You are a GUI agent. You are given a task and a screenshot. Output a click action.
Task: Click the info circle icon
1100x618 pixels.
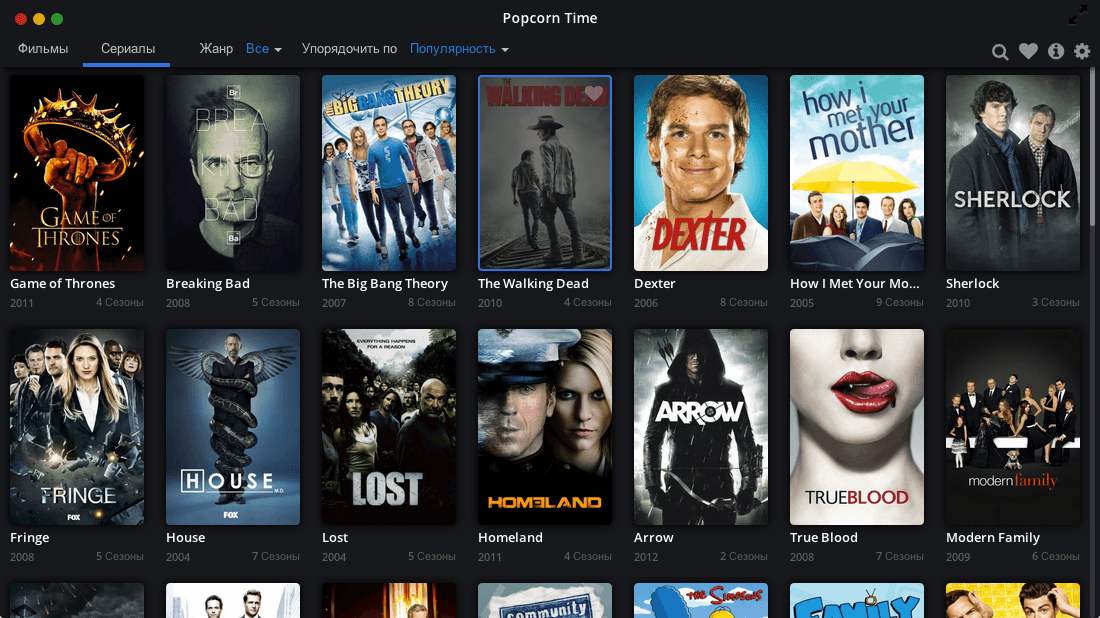click(x=1056, y=52)
